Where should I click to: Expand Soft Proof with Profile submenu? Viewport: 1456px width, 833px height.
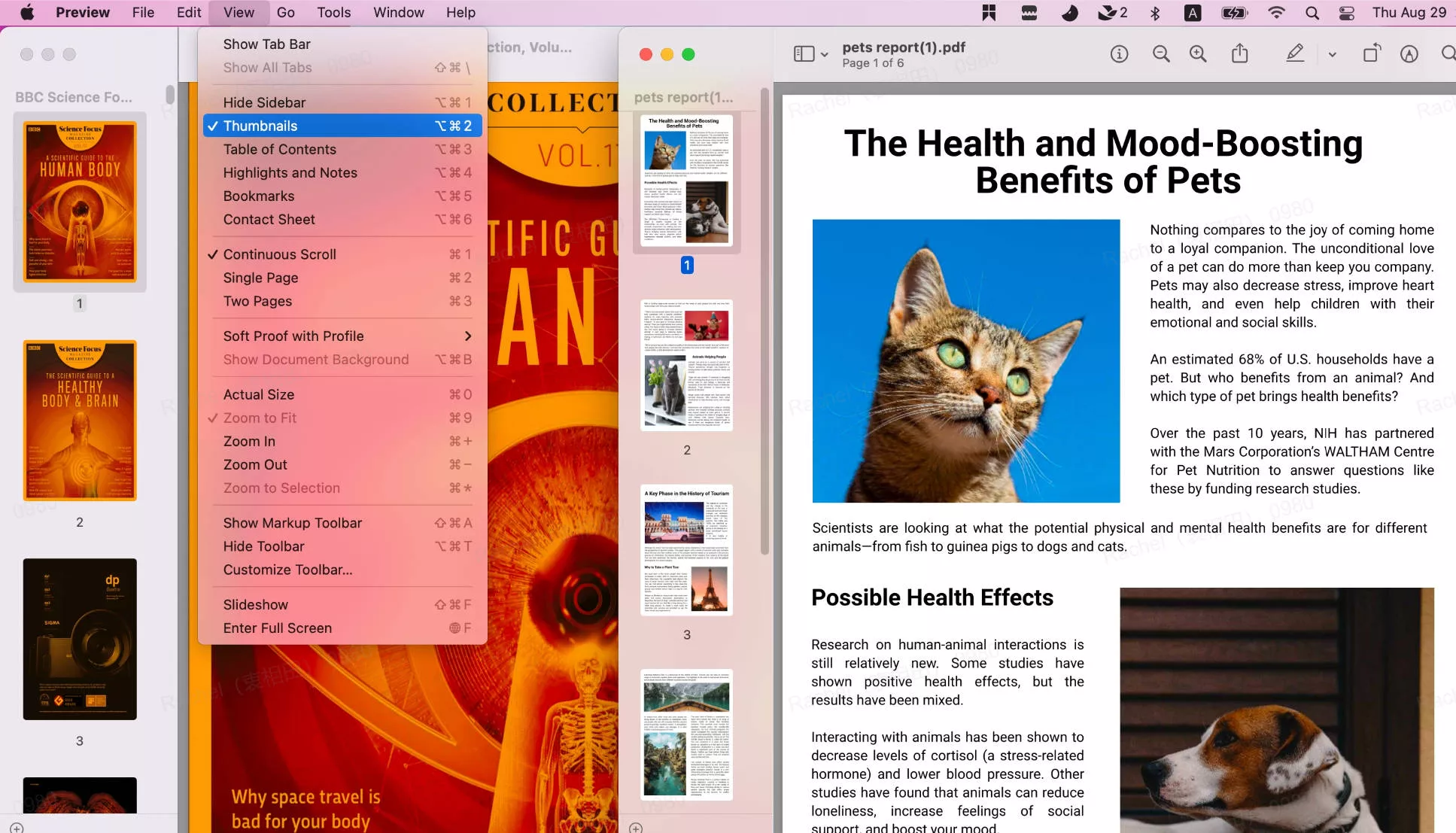click(x=296, y=335)
